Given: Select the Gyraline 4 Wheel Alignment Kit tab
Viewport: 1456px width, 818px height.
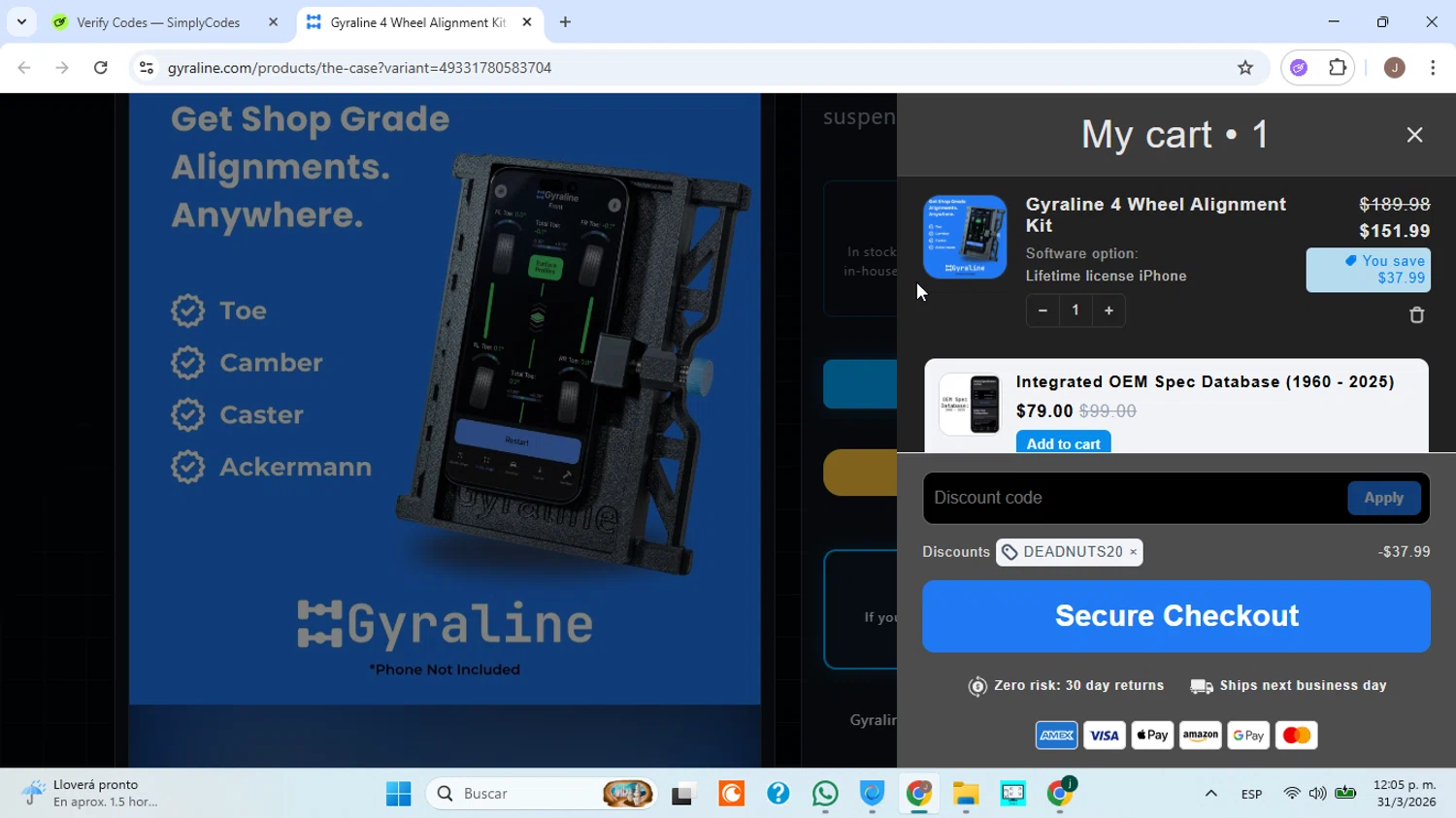Looking at the screenshot, I should tap(419, 22).
